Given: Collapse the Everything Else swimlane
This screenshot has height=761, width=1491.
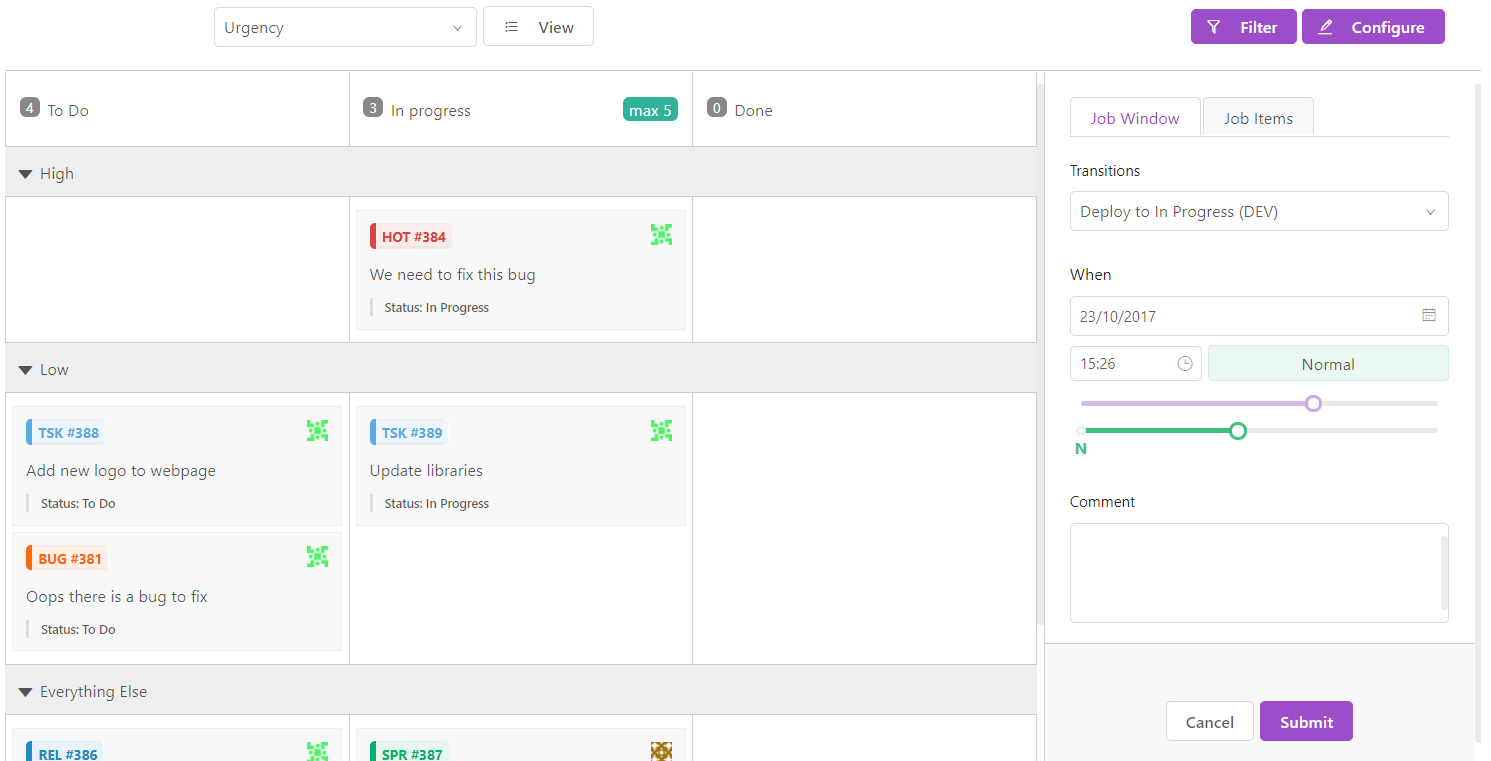Looking at the screenshot, I should pyautogui.click(x=26, y=692).
